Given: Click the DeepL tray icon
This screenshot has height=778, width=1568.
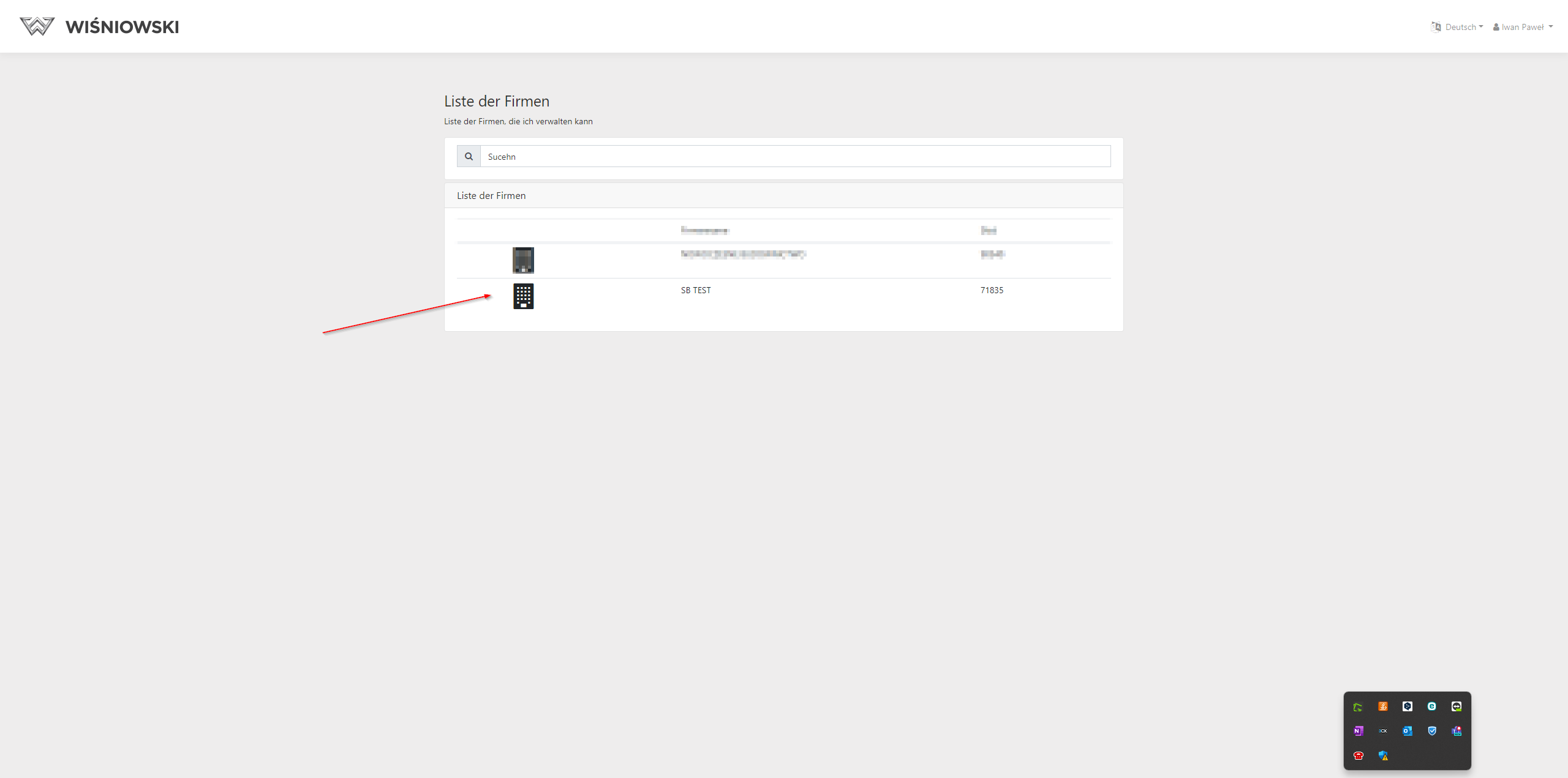Looking at the screenshot, I should click(1407, 706).
